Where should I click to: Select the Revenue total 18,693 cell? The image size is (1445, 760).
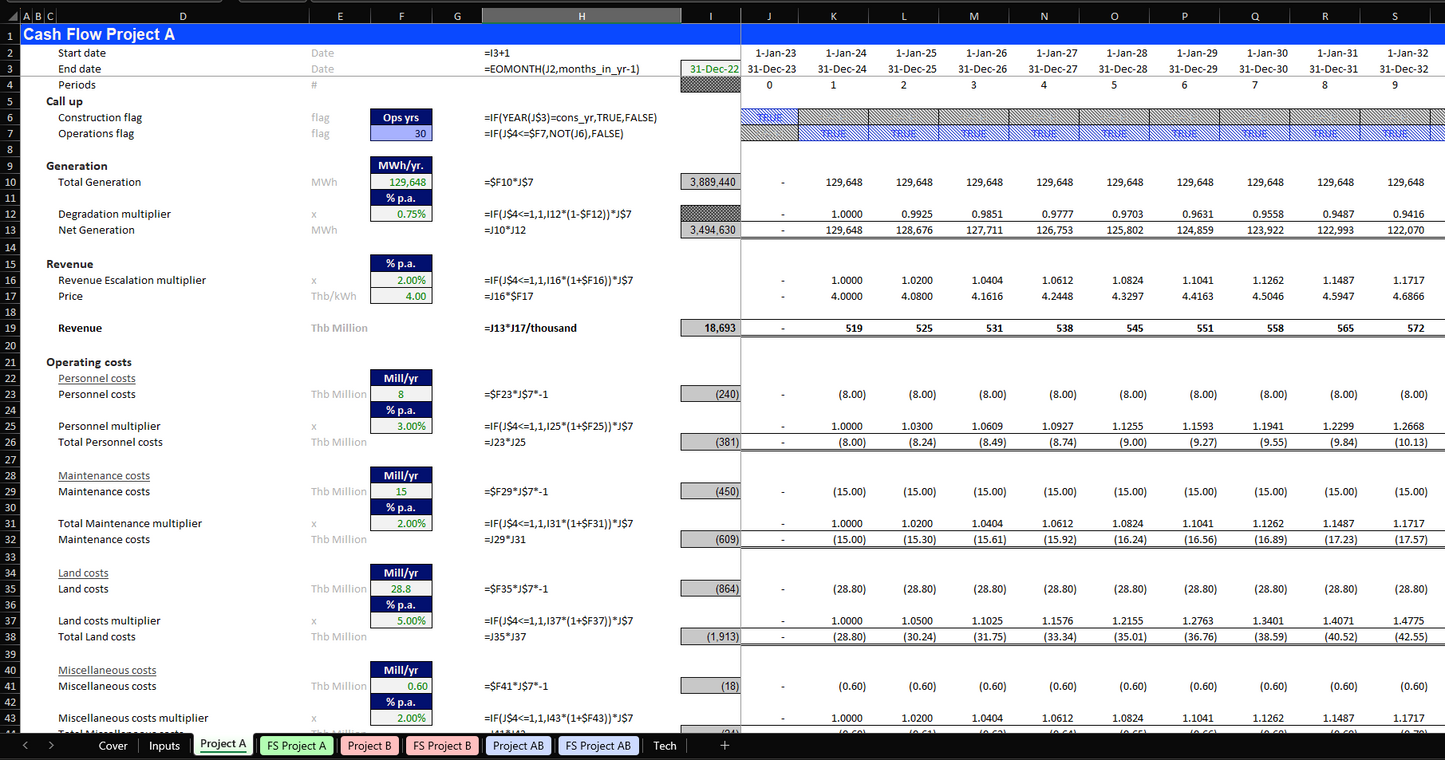click(x=710, y=328)
